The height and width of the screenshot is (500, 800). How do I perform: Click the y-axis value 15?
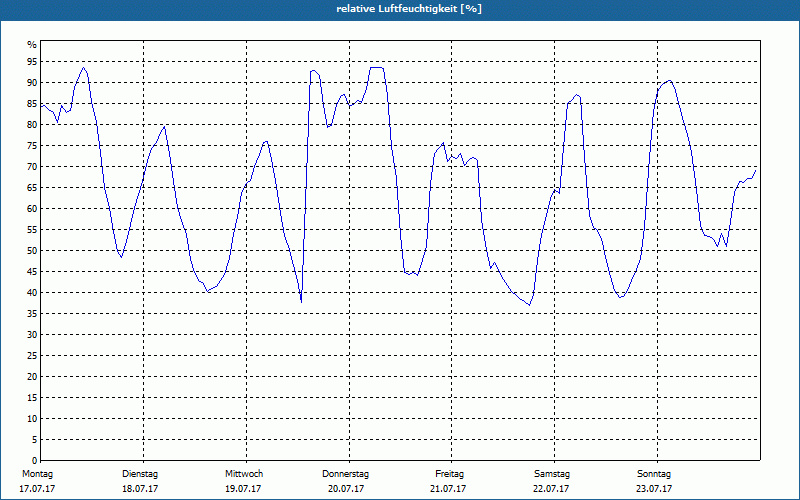(x=32, y=398)
